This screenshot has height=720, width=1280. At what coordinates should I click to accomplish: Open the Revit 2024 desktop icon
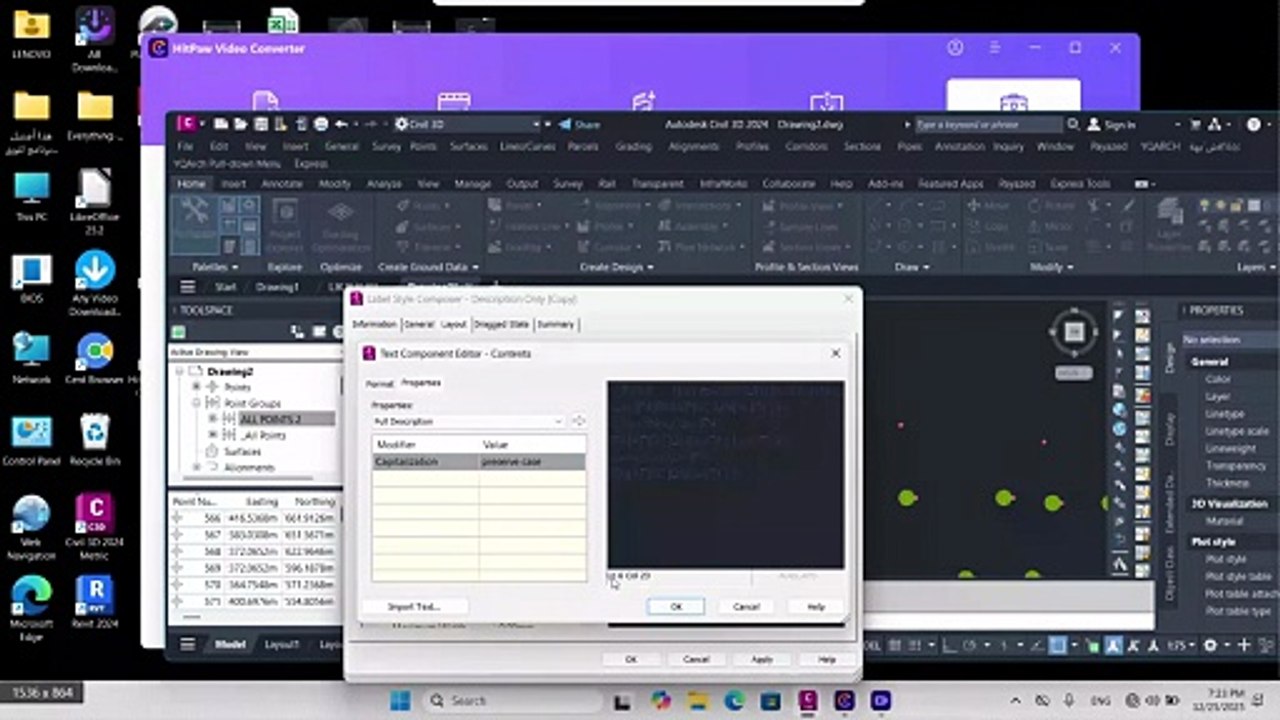95,603
